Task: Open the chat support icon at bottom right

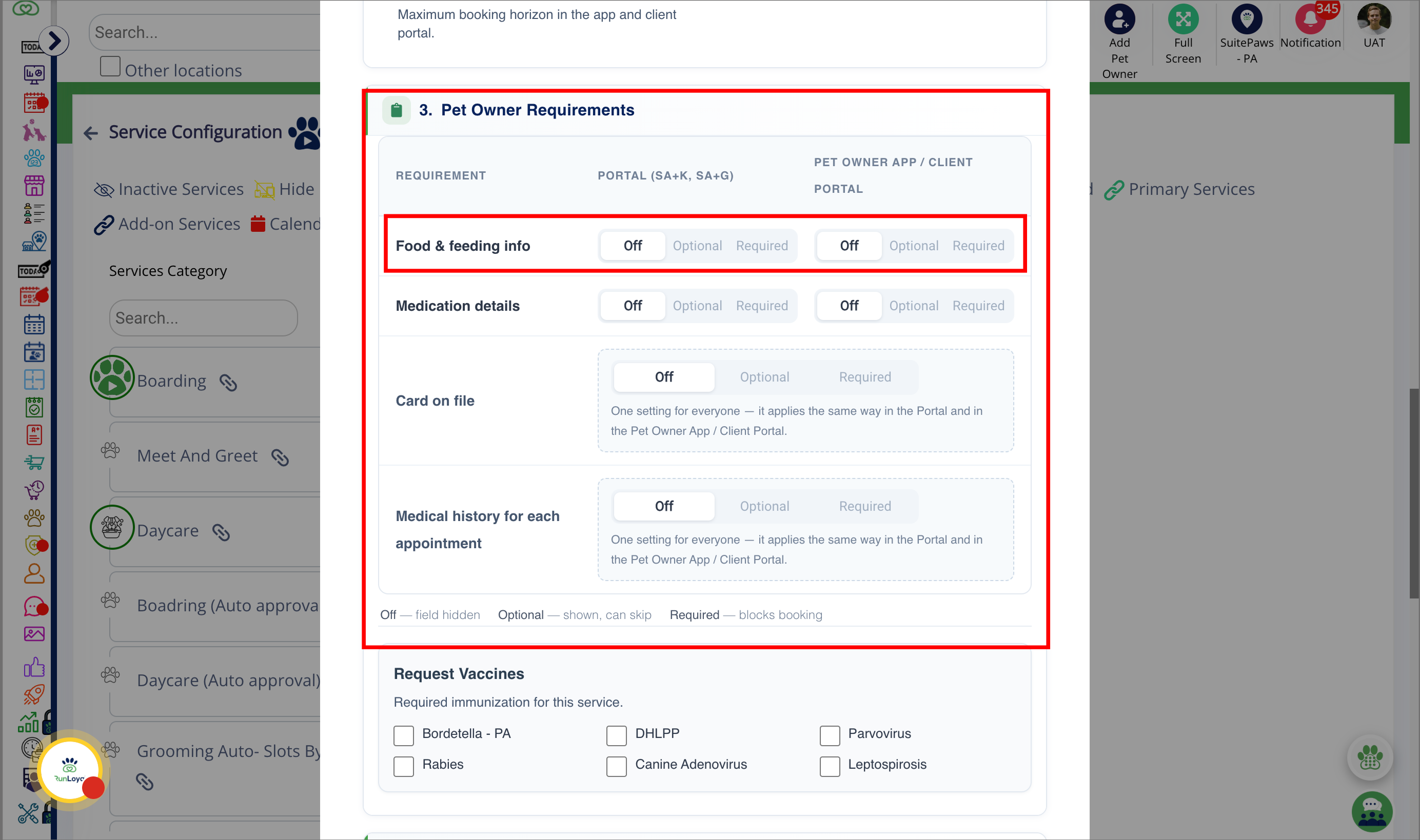Action: pos(1372,812)
